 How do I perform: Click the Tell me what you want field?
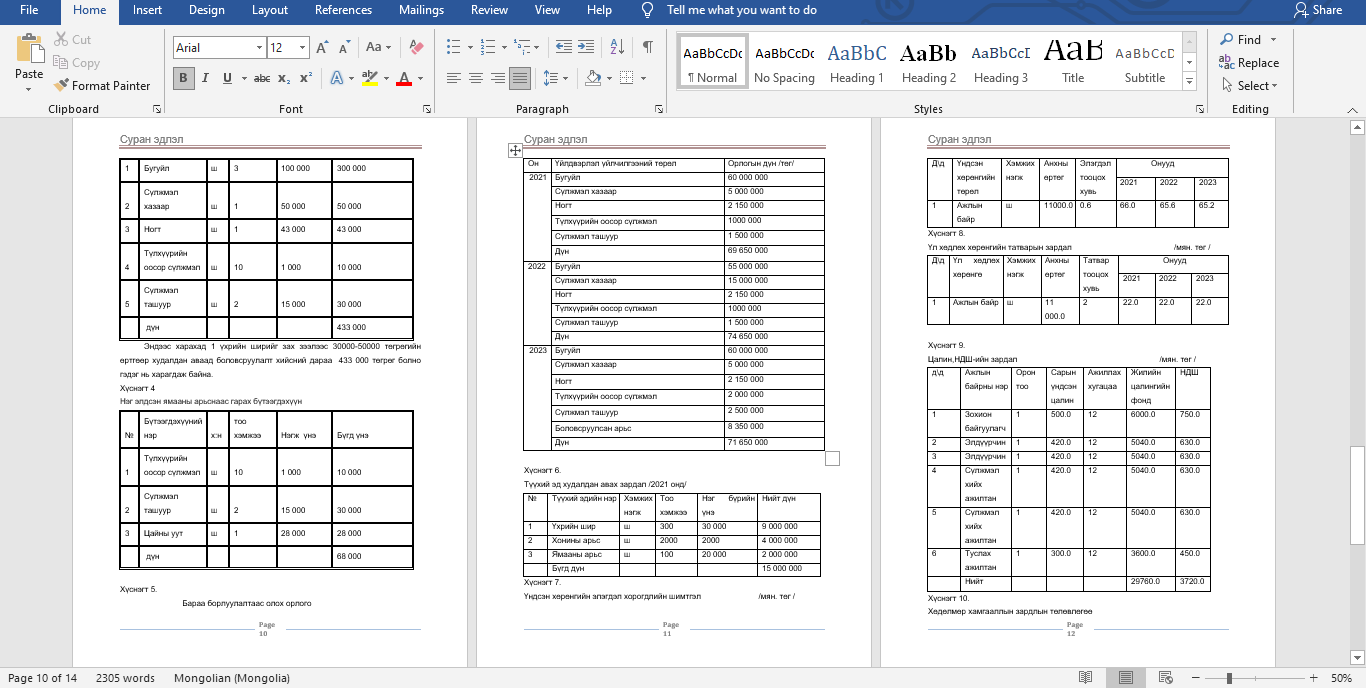(741, 10)
